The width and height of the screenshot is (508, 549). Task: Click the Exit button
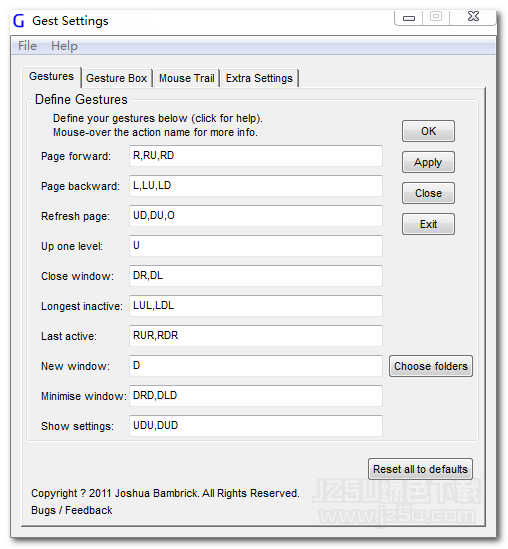tap(428, 224)
